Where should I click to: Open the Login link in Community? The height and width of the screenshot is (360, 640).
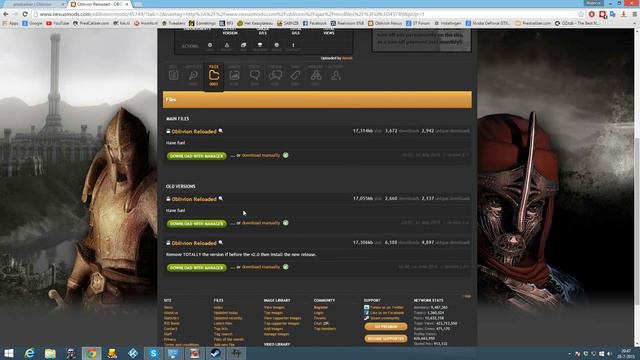(x=318, y=313)
